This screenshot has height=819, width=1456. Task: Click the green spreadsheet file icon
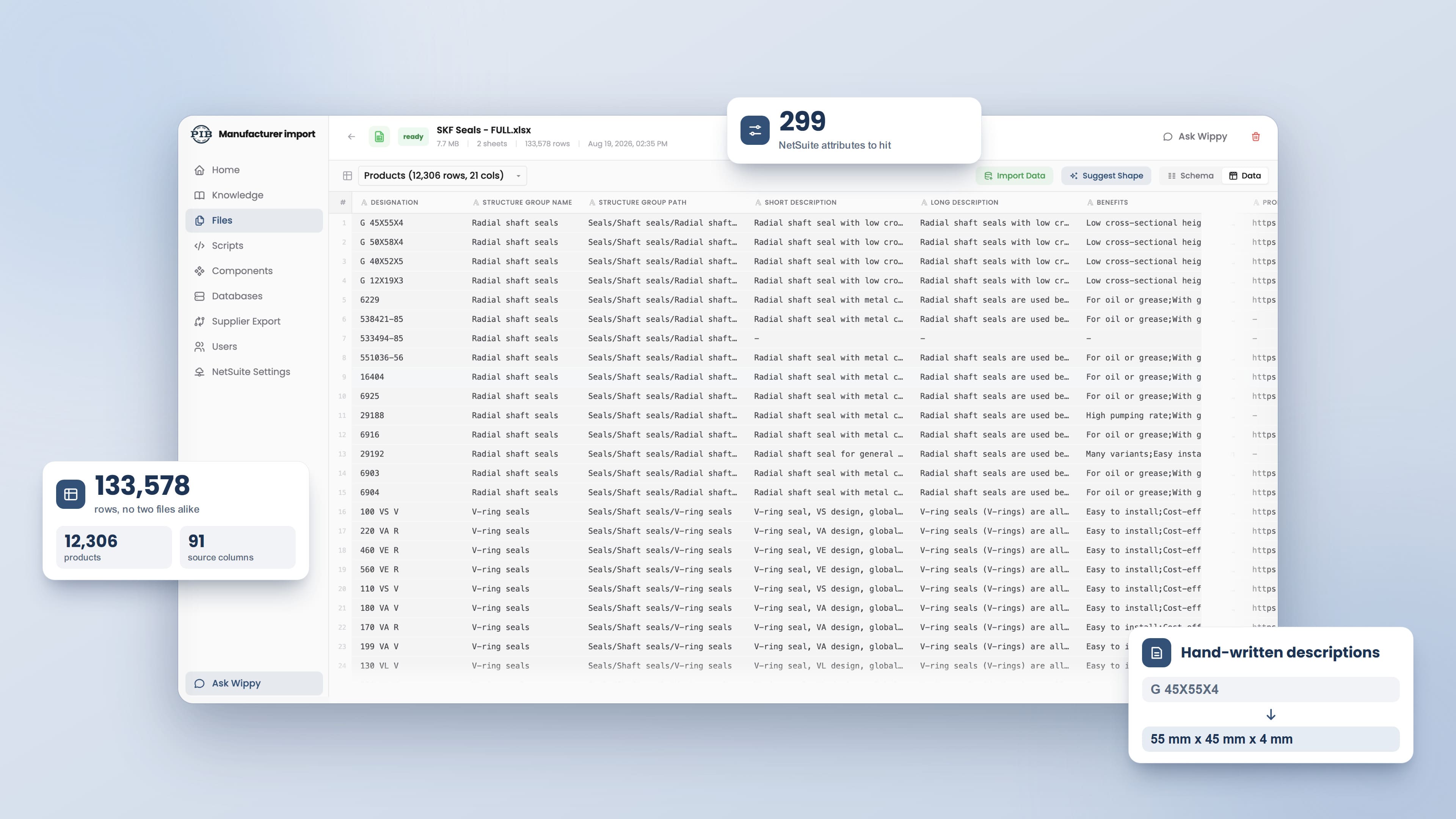pyautogui.click(x=379, y=137)
